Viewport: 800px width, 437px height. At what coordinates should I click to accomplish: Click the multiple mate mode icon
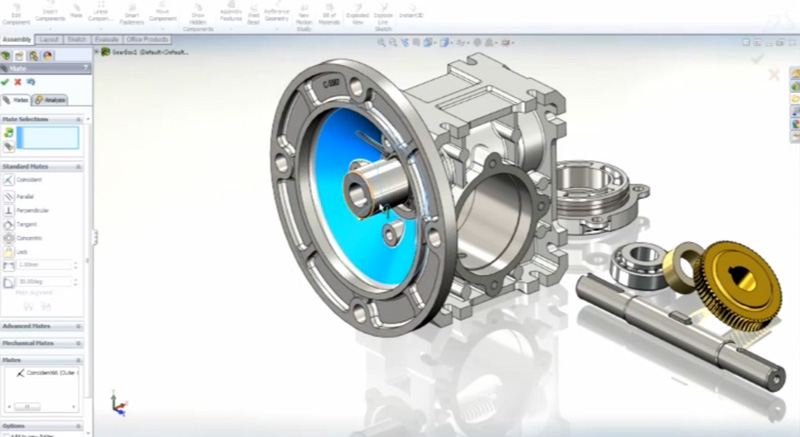pyautogui.click(x=8, y=147)
